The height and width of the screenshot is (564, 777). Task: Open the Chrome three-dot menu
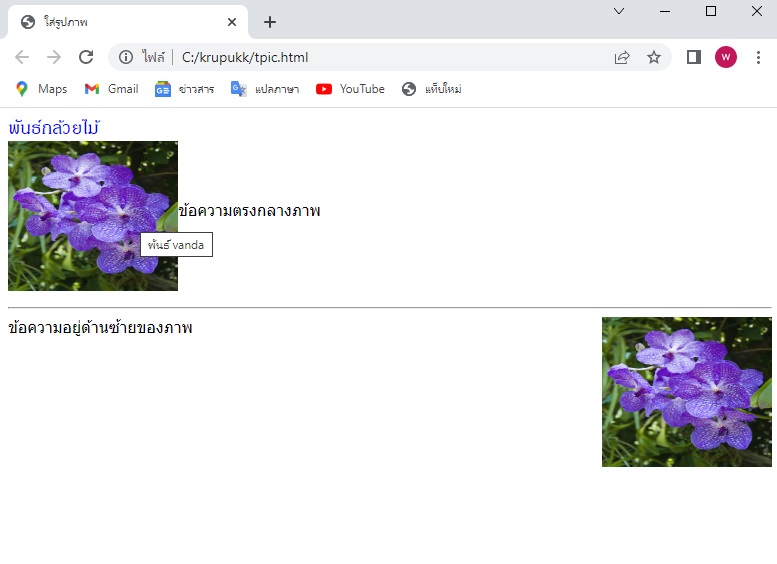click(x=758, y=57)
